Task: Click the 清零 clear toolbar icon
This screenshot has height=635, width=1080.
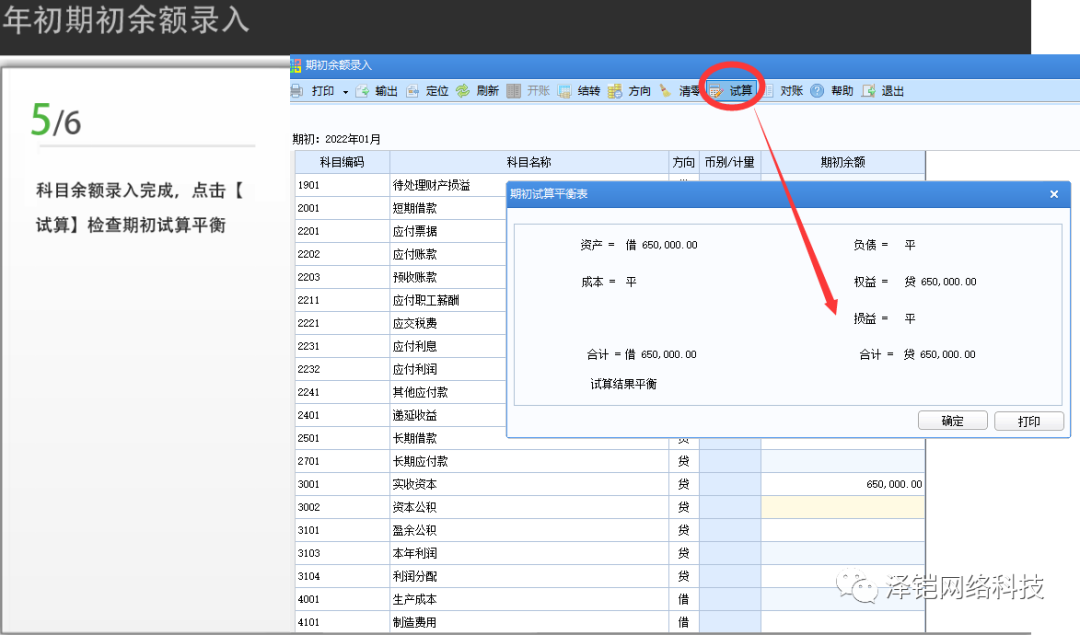Action: pos(666,91)
